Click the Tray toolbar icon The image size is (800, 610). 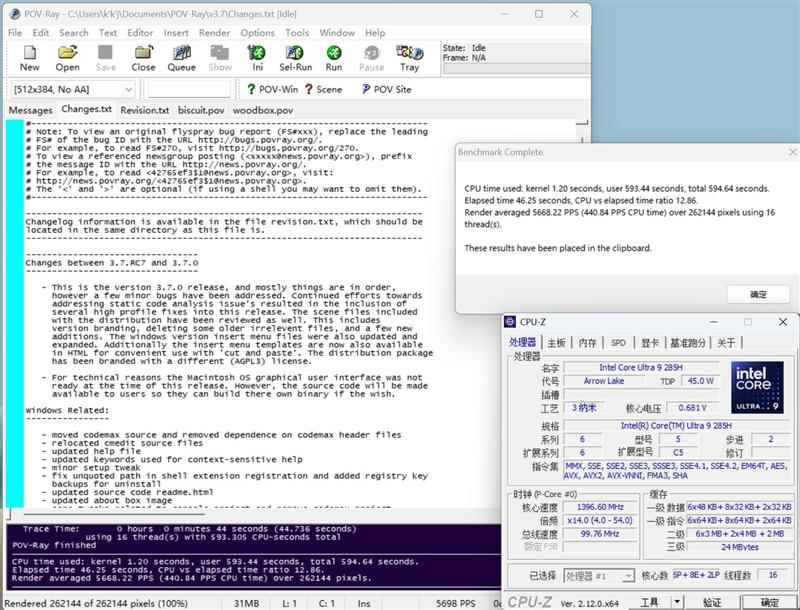pos(409,57)
